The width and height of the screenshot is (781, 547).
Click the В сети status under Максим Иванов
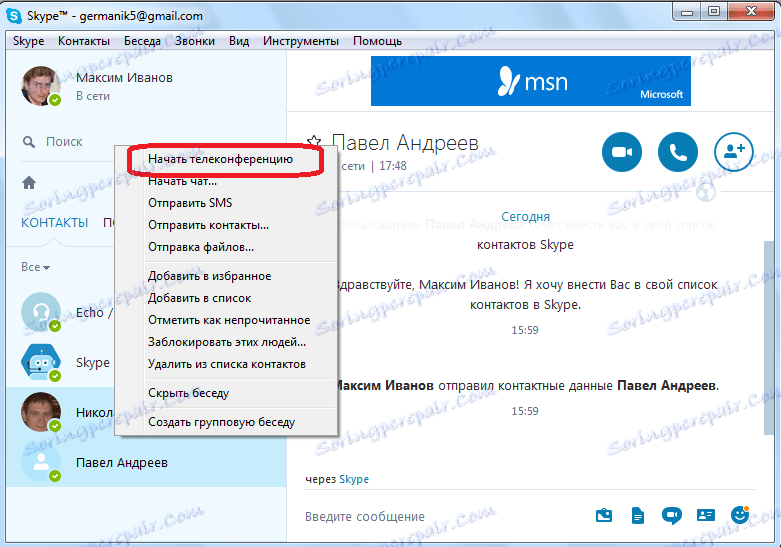tap(93, 96)
